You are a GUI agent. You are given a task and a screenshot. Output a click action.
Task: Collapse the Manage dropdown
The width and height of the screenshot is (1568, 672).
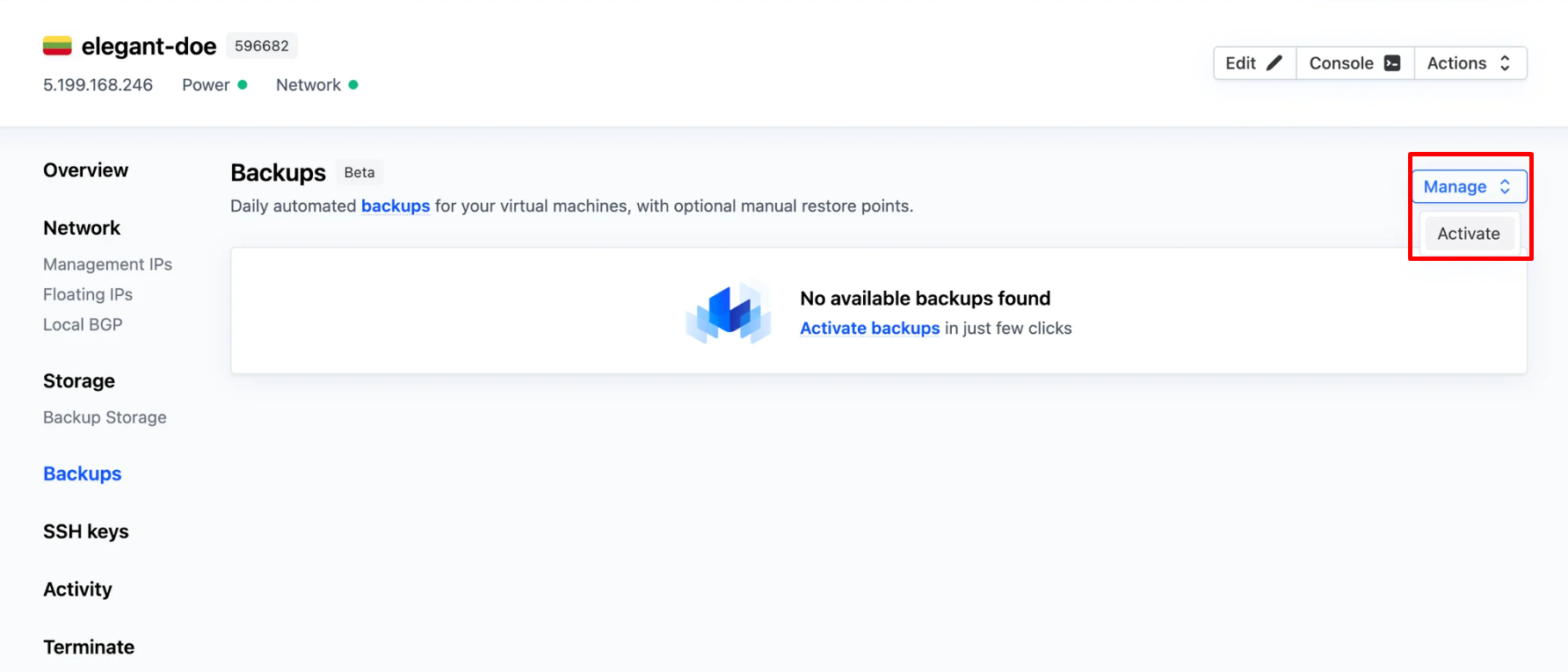pos(1468,187)
